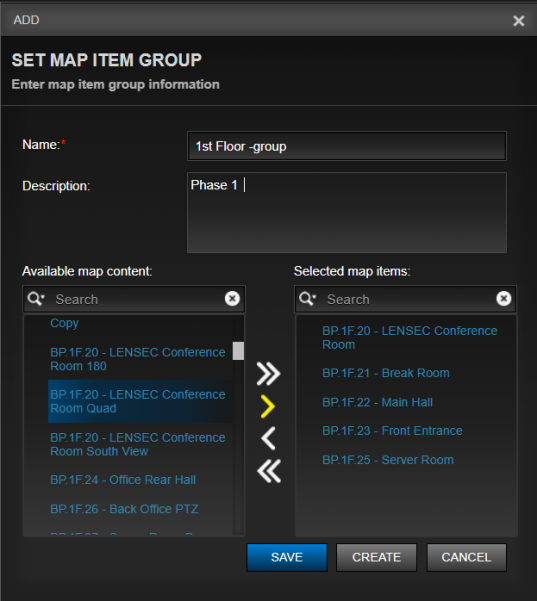Click the SAVE button
537x601 pixels.
click(x=287, y=557)
